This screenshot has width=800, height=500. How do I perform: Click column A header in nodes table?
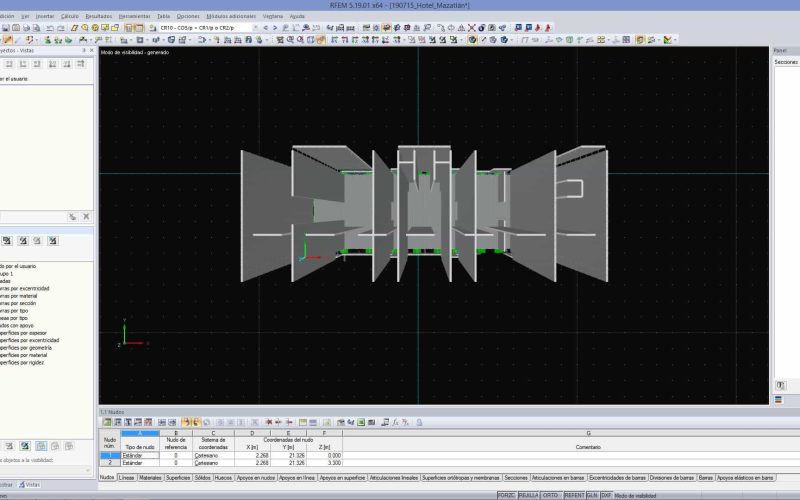pos(140,433)
